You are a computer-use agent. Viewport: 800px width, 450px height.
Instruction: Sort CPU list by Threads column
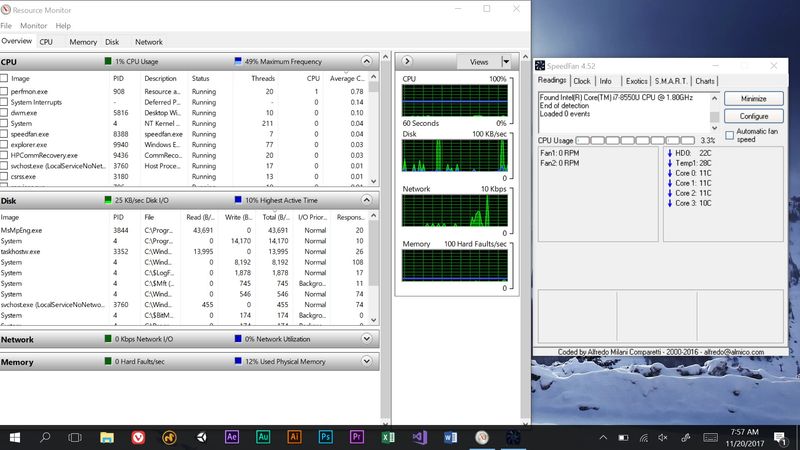tap(263, 78)
